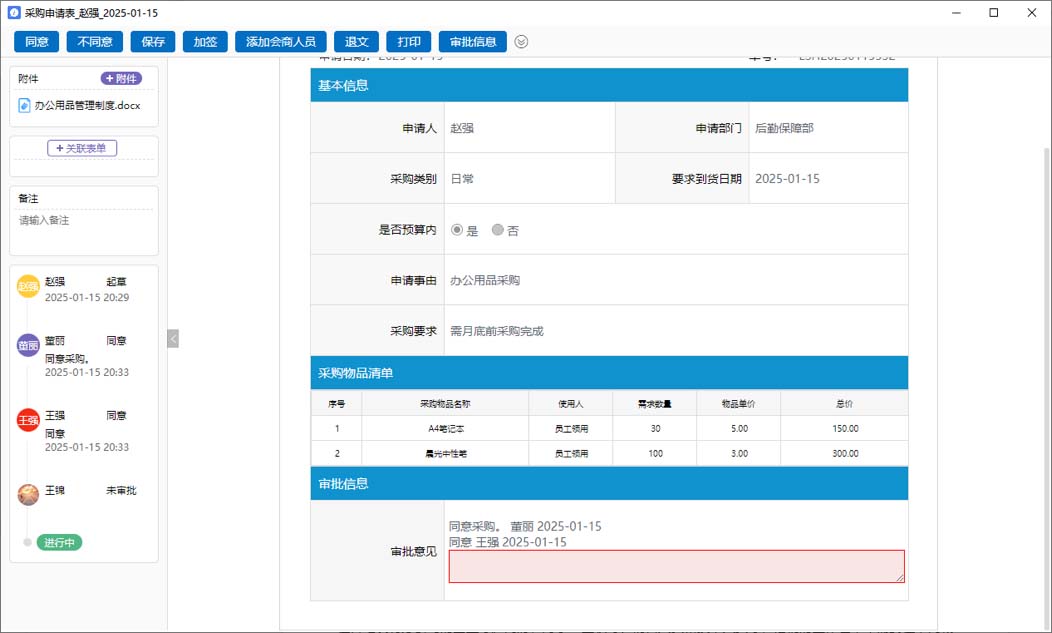Add an attachment with +附件 button
Screen dimensions: 1052x633
pyautogui.click(x=121, y=79)
